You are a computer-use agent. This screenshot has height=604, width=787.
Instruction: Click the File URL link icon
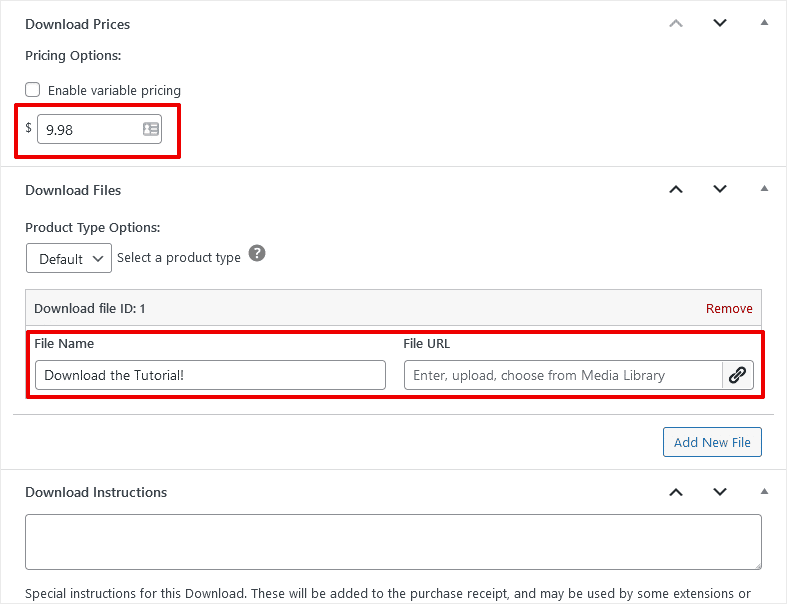point(737,375)
